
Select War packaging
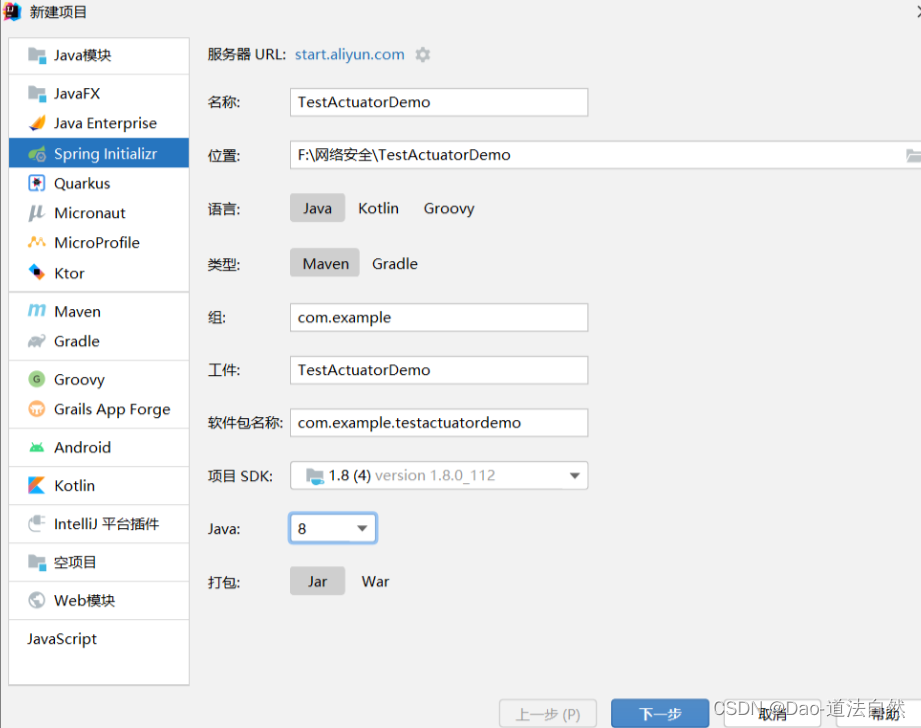(x=375, y=581)
